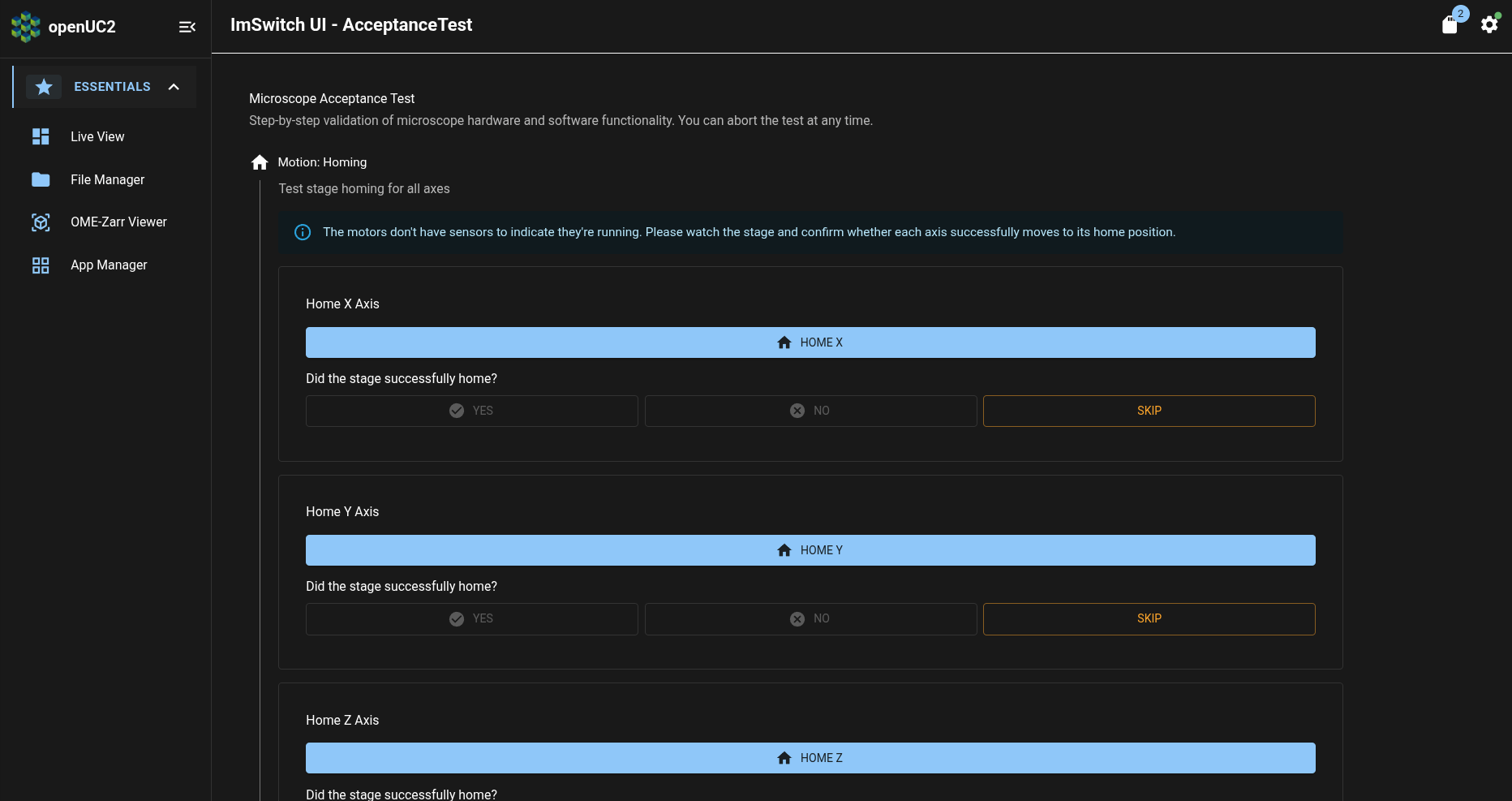Viewport: 1512px width, 801px height.
Task: Click the OME-Zarr Viewer cube icon
Action: point(41,222)
